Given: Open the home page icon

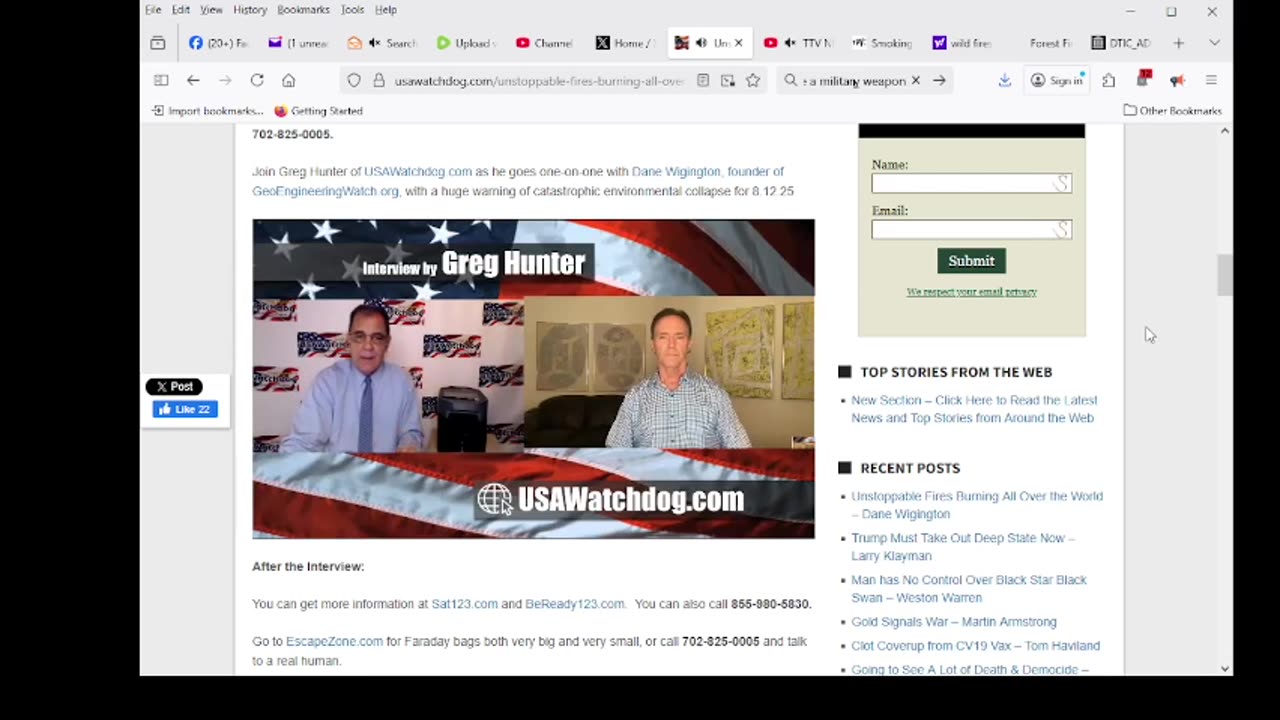Looking at the screenshot, I should 289,80.
